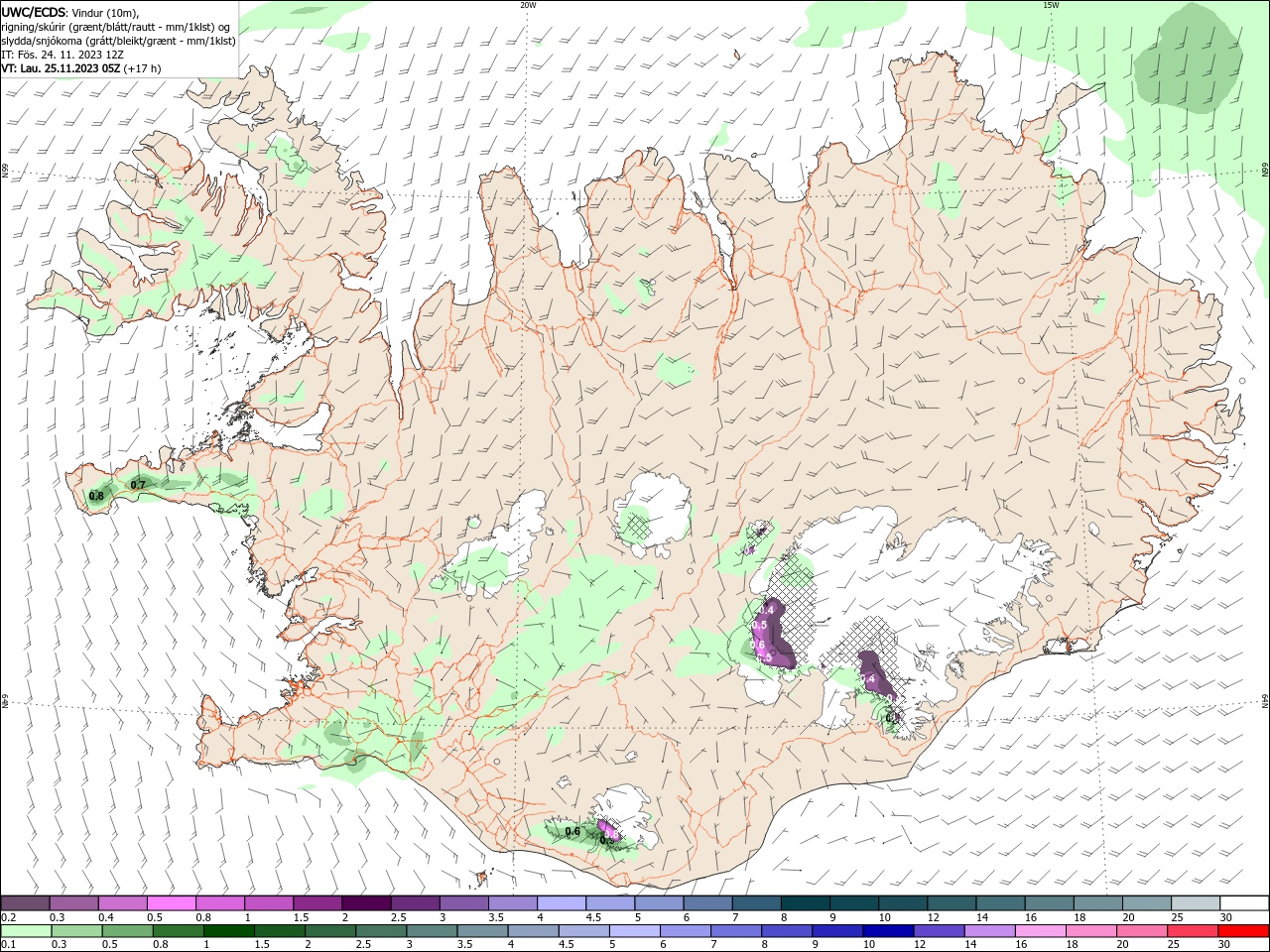Click the 'VT: Lau. 25.11.2023 05Z (+17 h)' line
The image size is (1270, 952).
tap(80, 68)
